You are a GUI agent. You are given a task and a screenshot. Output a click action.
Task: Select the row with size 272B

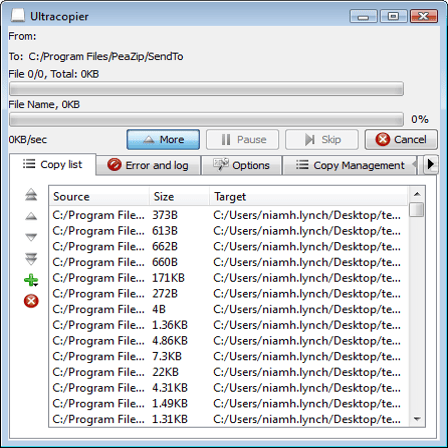228,293
